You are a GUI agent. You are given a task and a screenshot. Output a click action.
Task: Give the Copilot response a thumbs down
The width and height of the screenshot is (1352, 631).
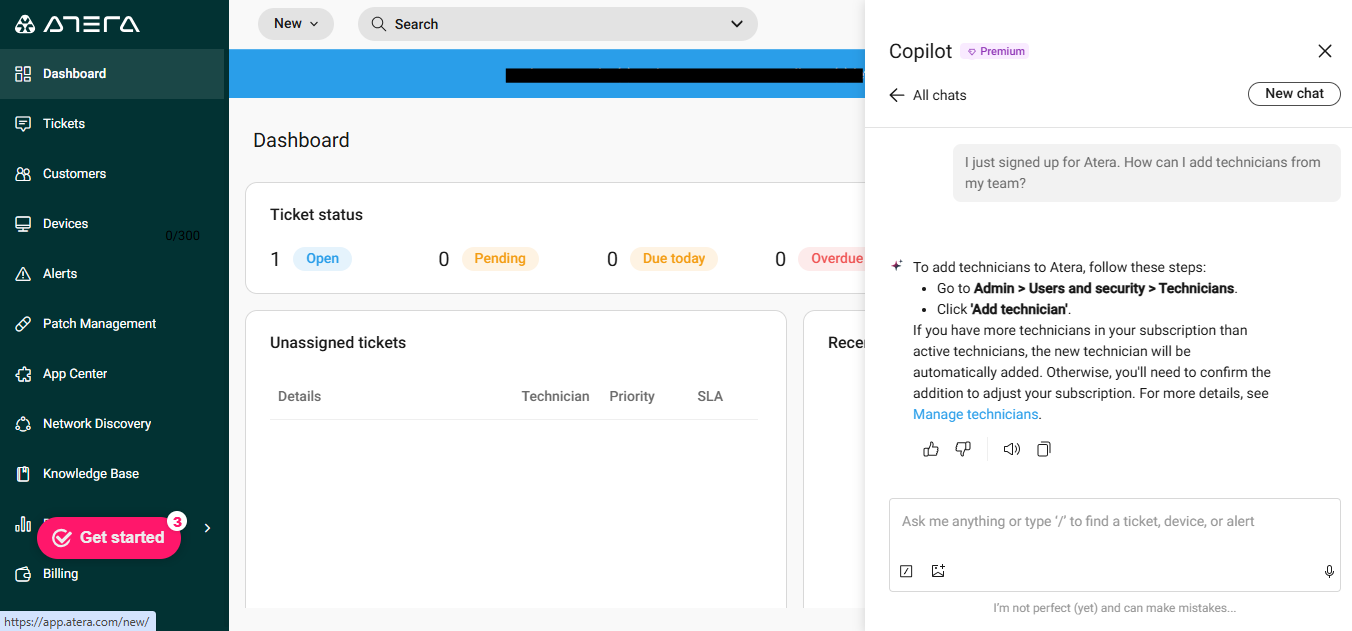(x=963, y=450)
